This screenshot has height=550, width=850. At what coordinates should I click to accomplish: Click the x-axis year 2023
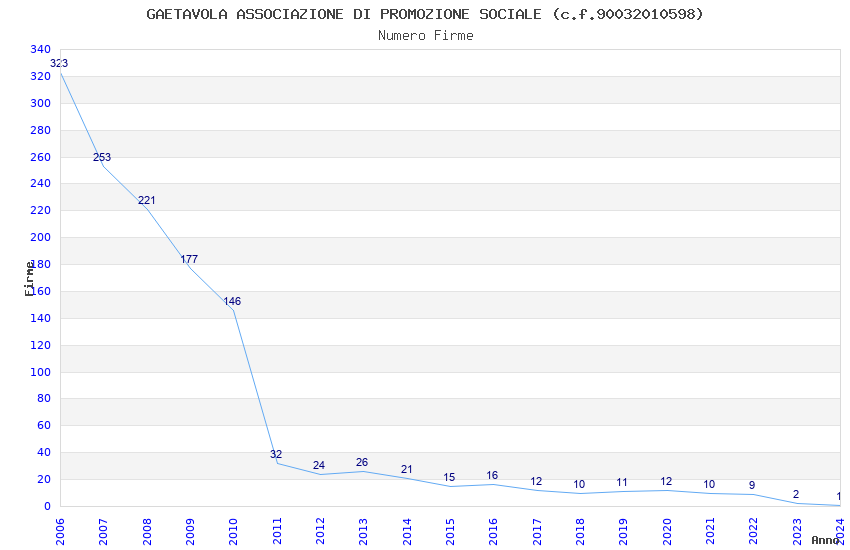tap(797, 532)
